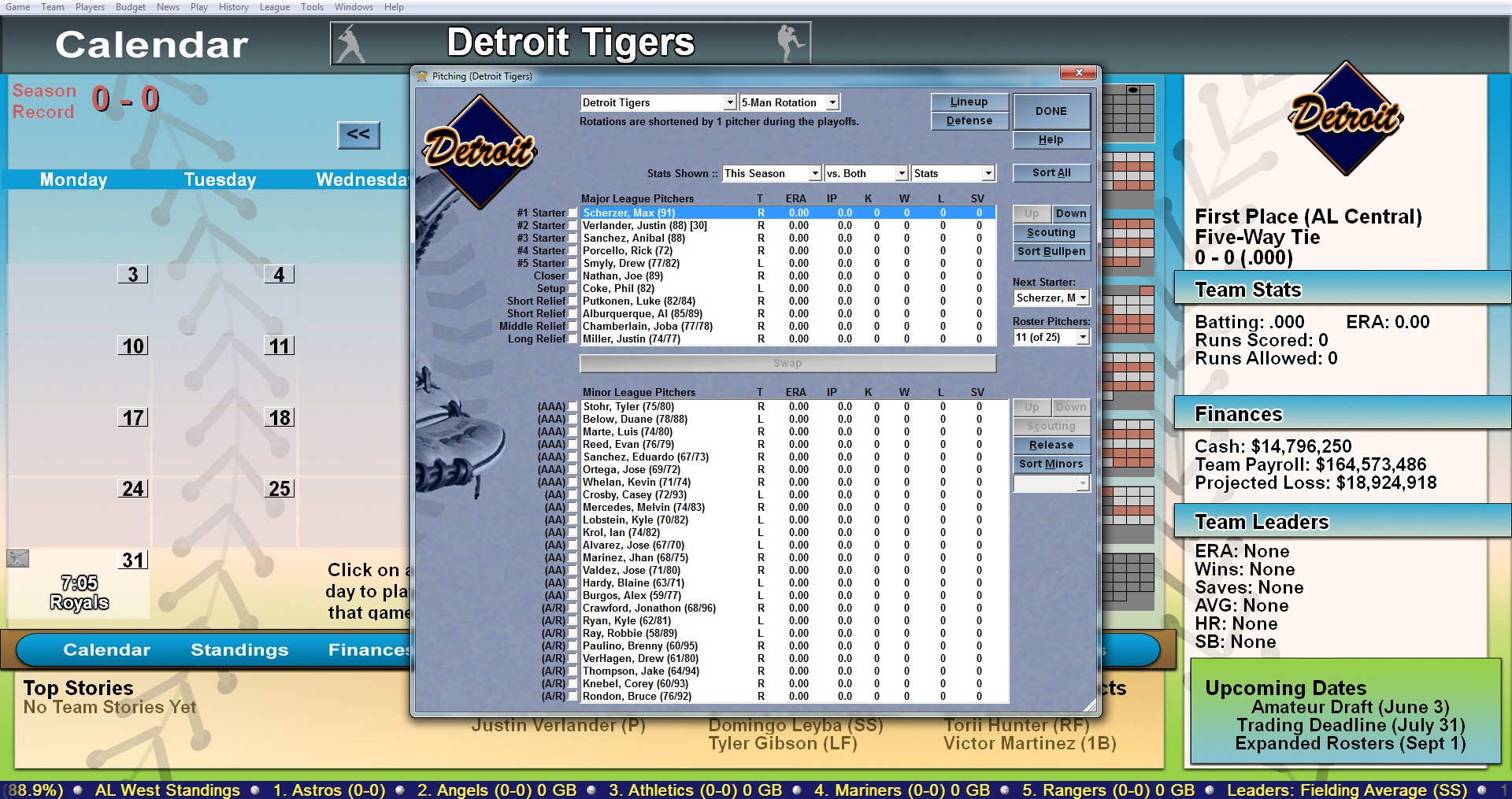Click the DONE button to close Pitching
1512x799 pixels.
pyautogui.click(x=1051, y=111)
